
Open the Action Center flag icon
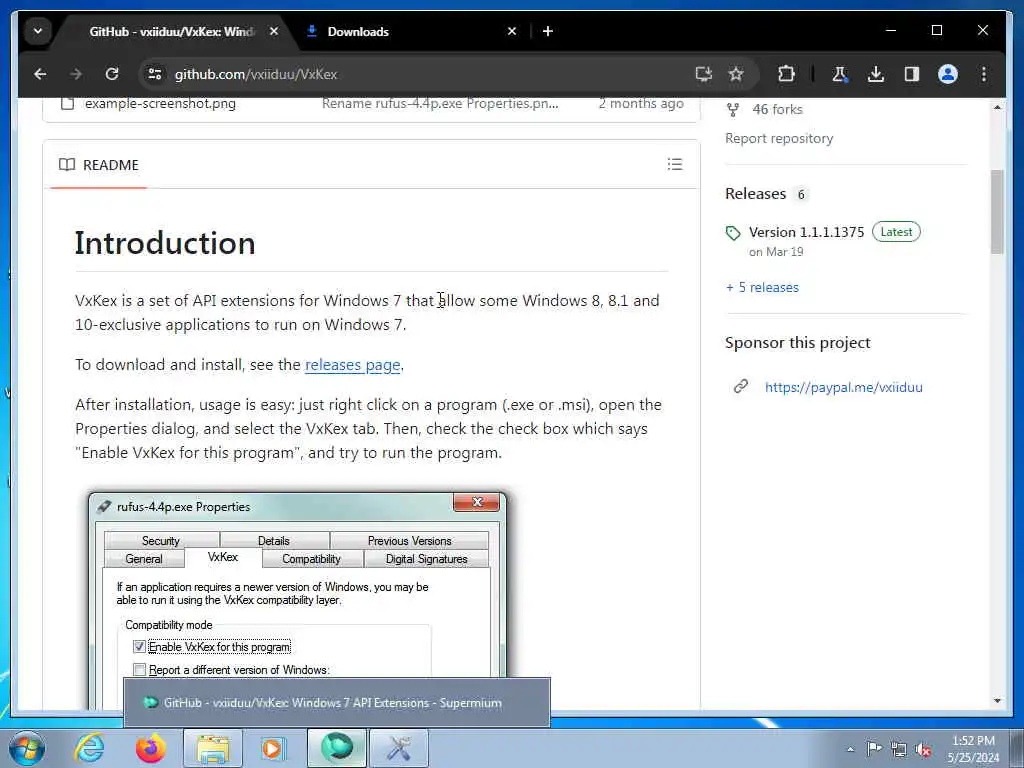click(874, 748)
